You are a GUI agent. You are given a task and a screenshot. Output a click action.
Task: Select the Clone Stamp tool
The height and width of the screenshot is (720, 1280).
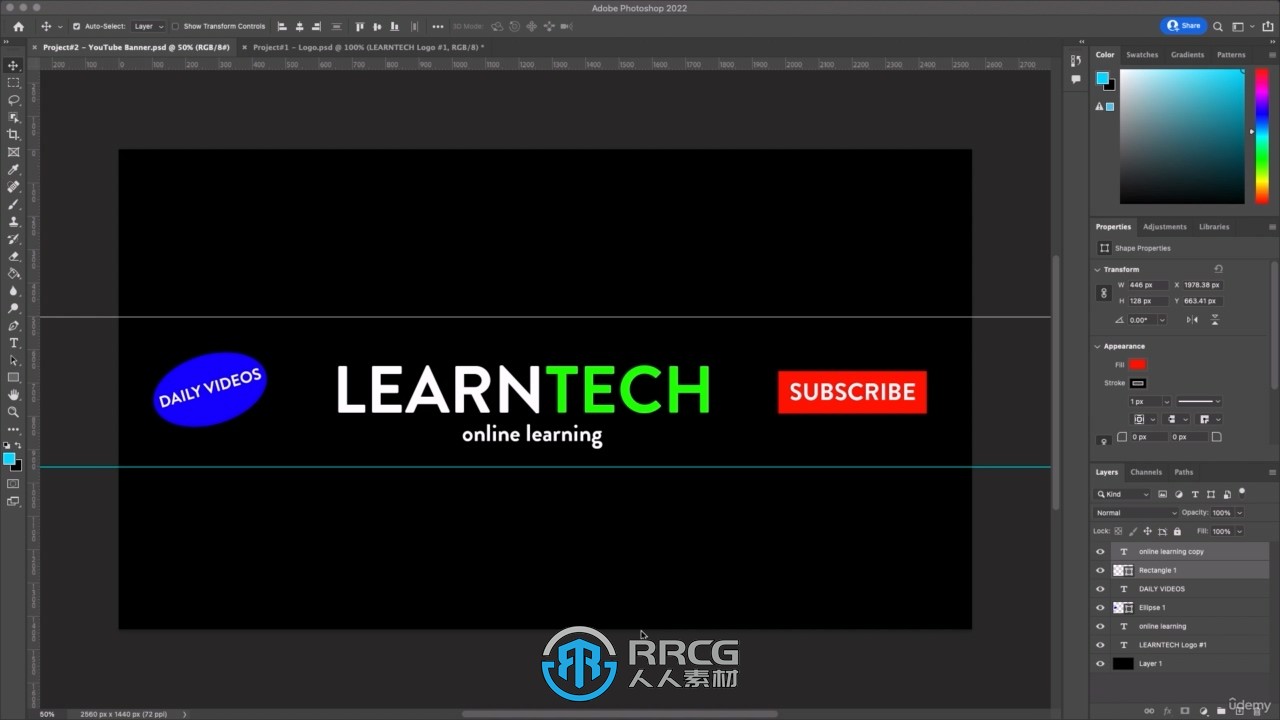13,221
